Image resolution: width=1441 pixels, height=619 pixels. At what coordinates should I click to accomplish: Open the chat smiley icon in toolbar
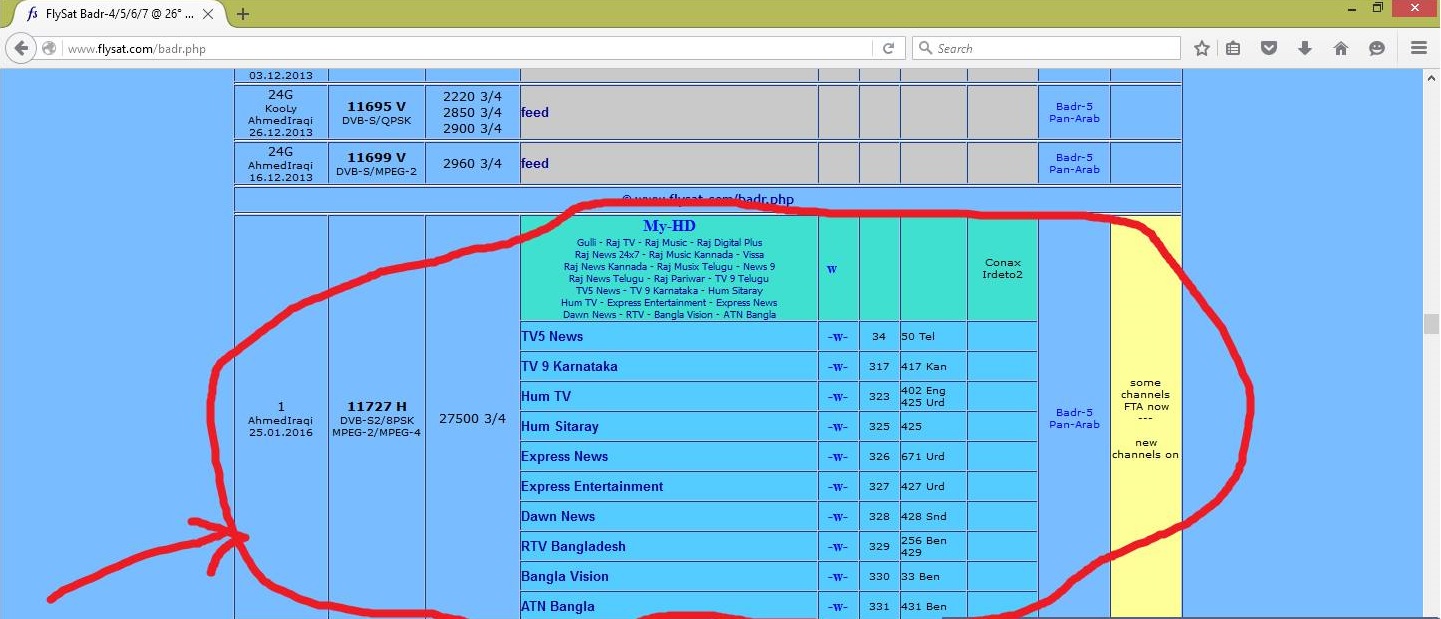coord(1377,48)
